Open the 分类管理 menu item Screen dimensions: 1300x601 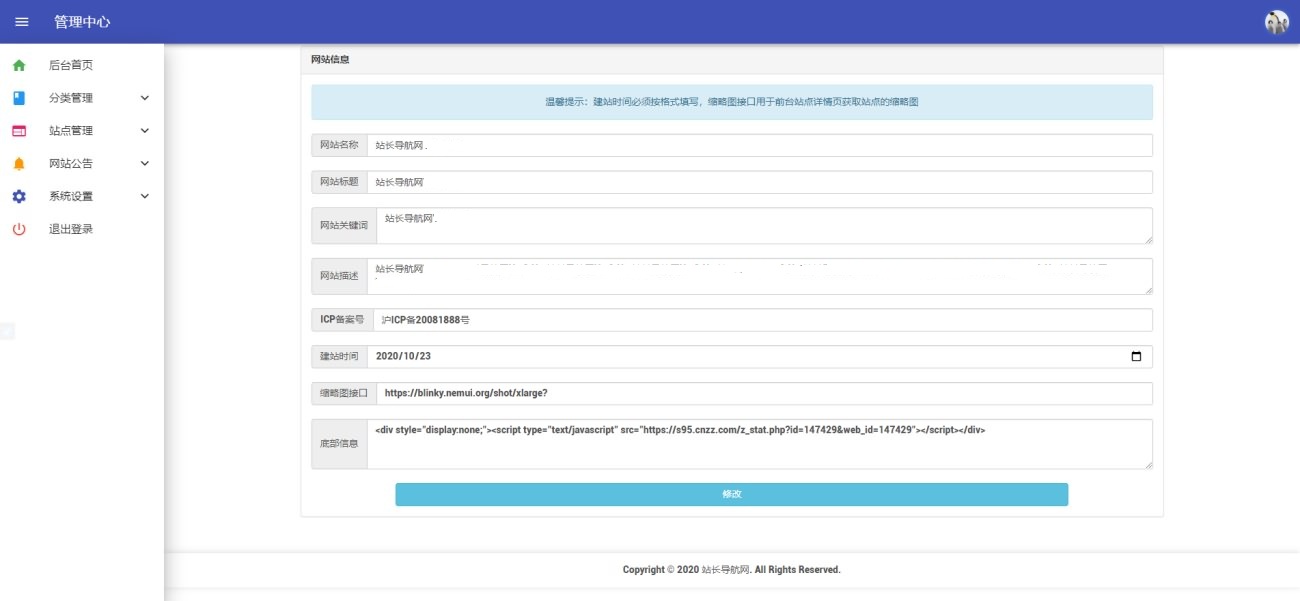(x=82, y=98)
